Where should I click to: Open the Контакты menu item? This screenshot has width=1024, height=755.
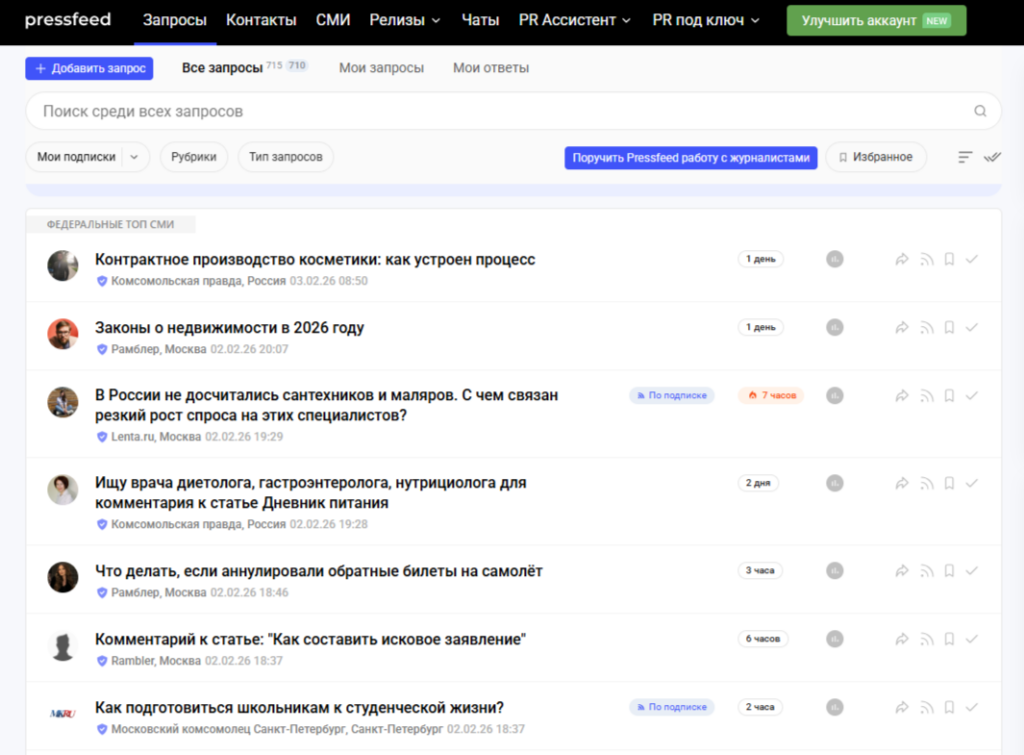pos(261,19)
